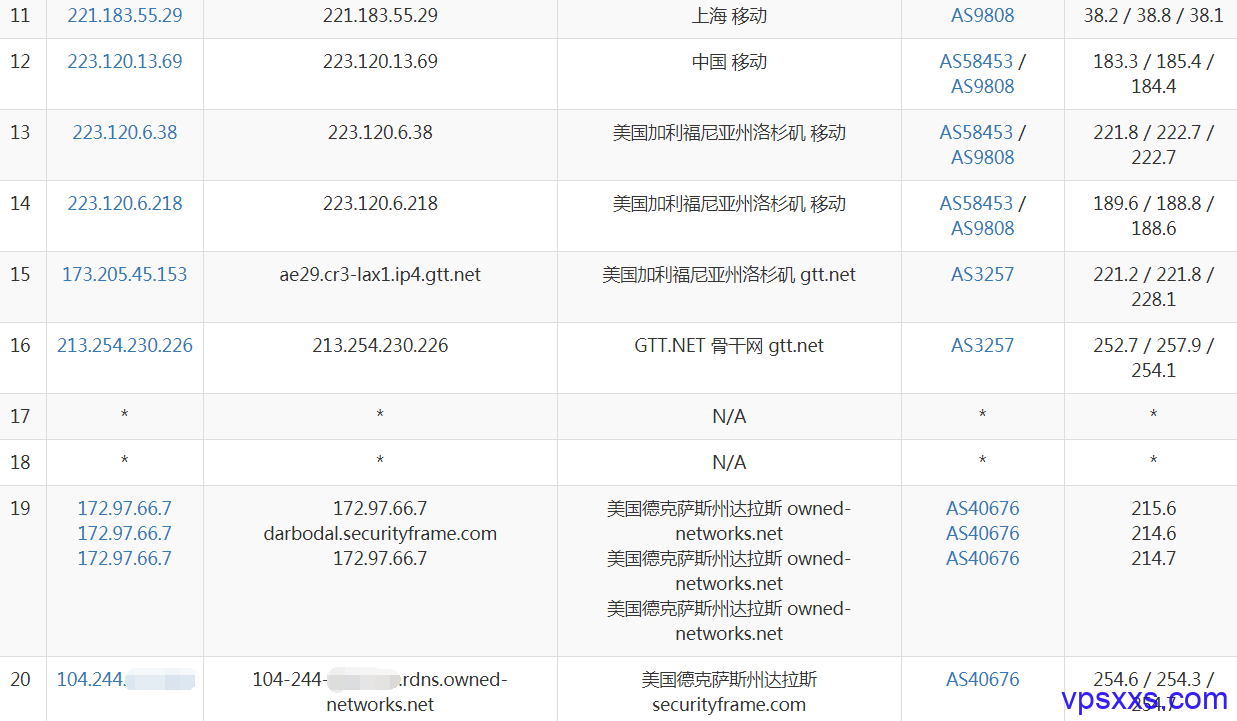Open AS9808 link in hop 14 row
This screenshot has width=1237, height=721.
pos(982,228)
